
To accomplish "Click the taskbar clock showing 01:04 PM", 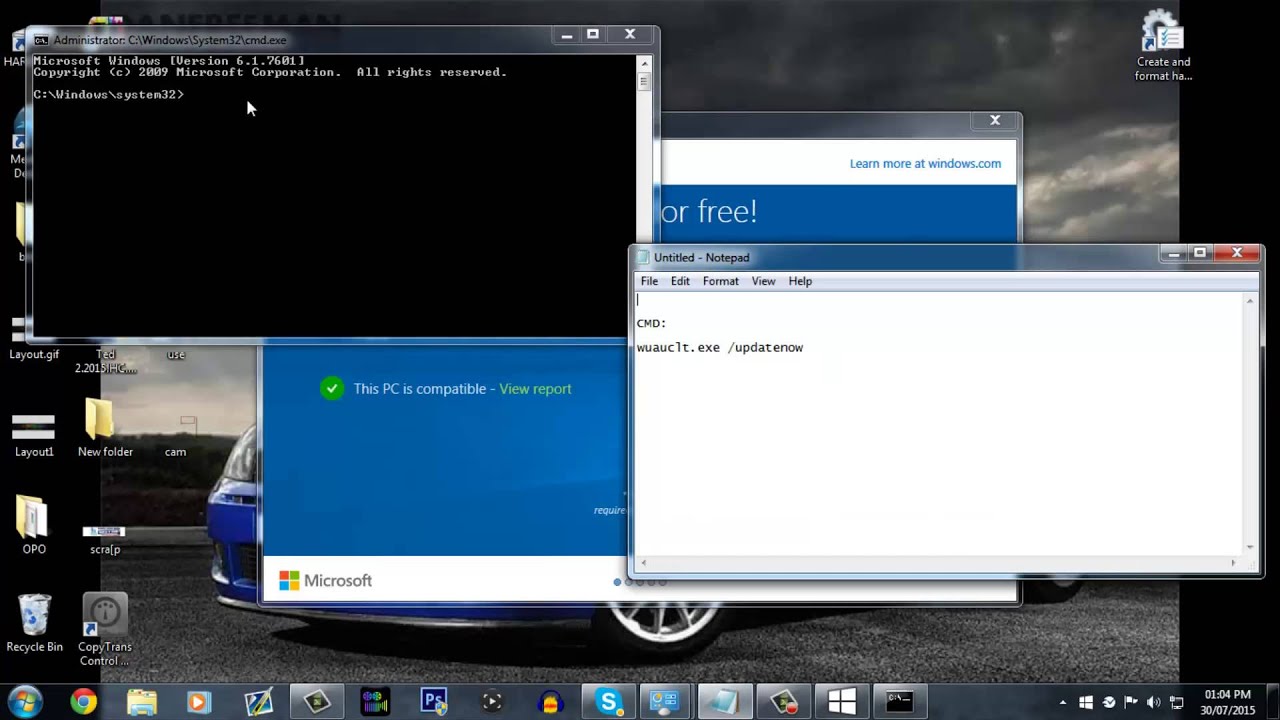I will point(1229,702).
